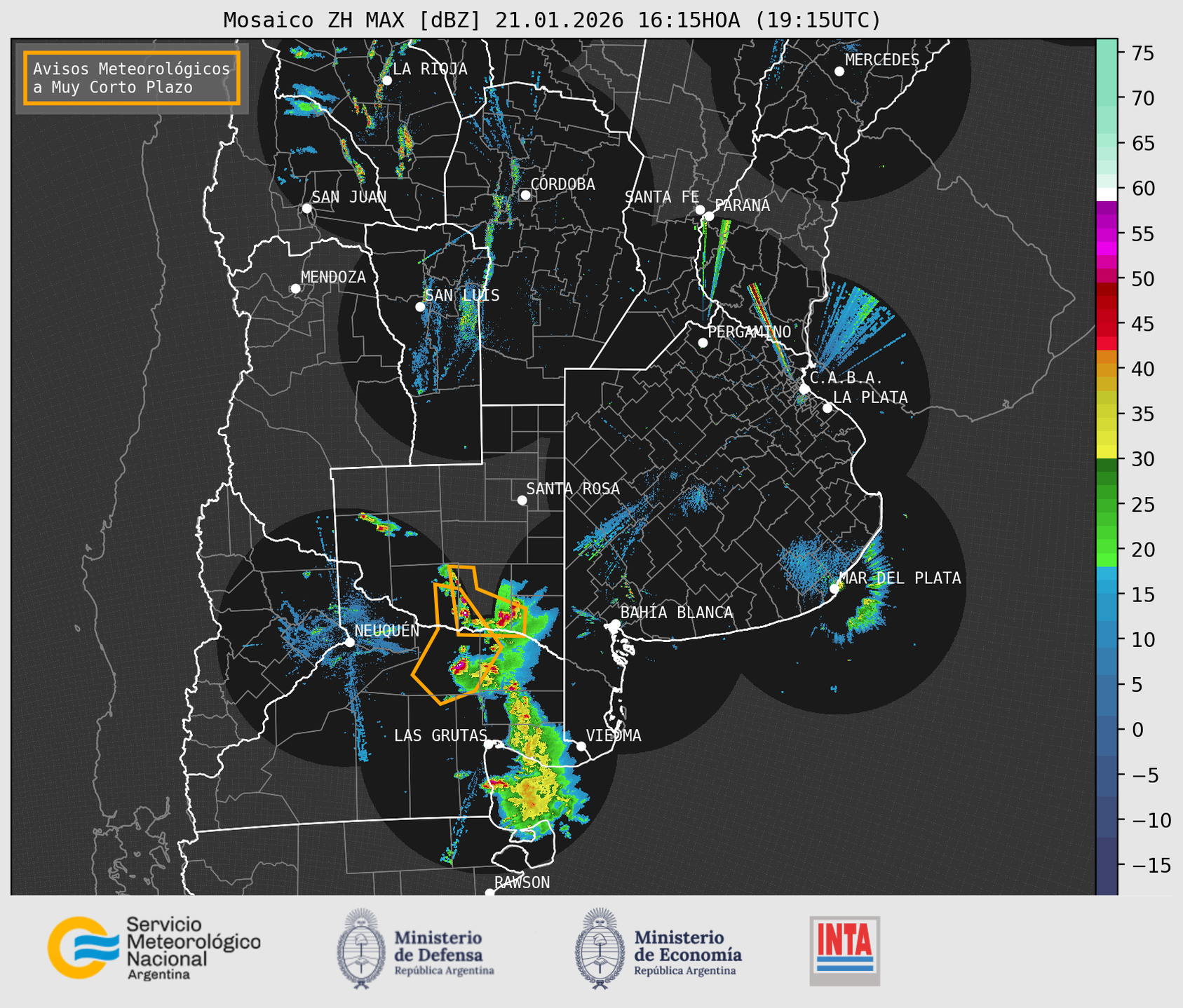
Task: Select the SANTA ROSA city label
Action: pyautogui.click(x=573, y=489)
